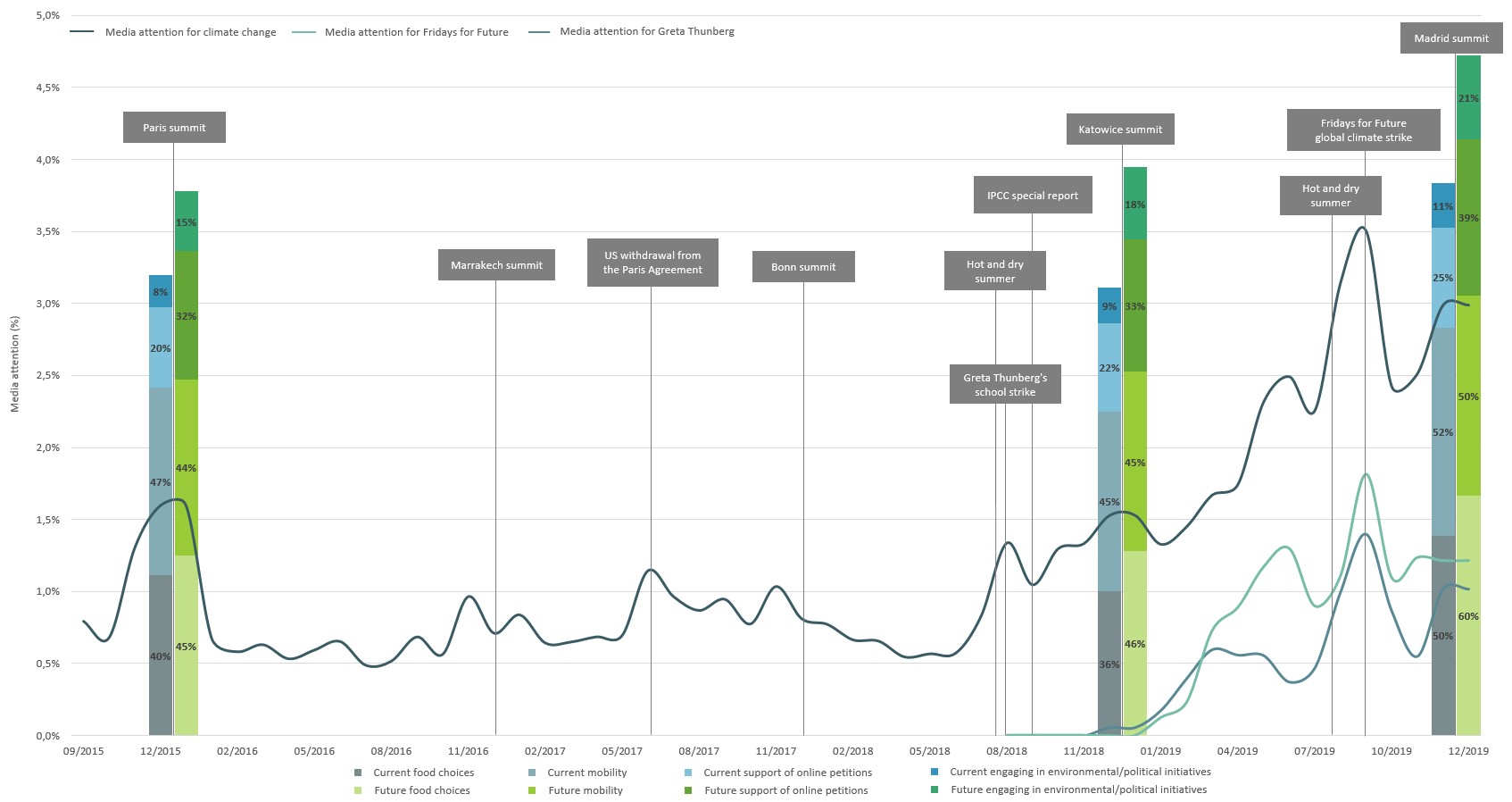
Task: Click the 47% bar segment
Action: point(161,481)
